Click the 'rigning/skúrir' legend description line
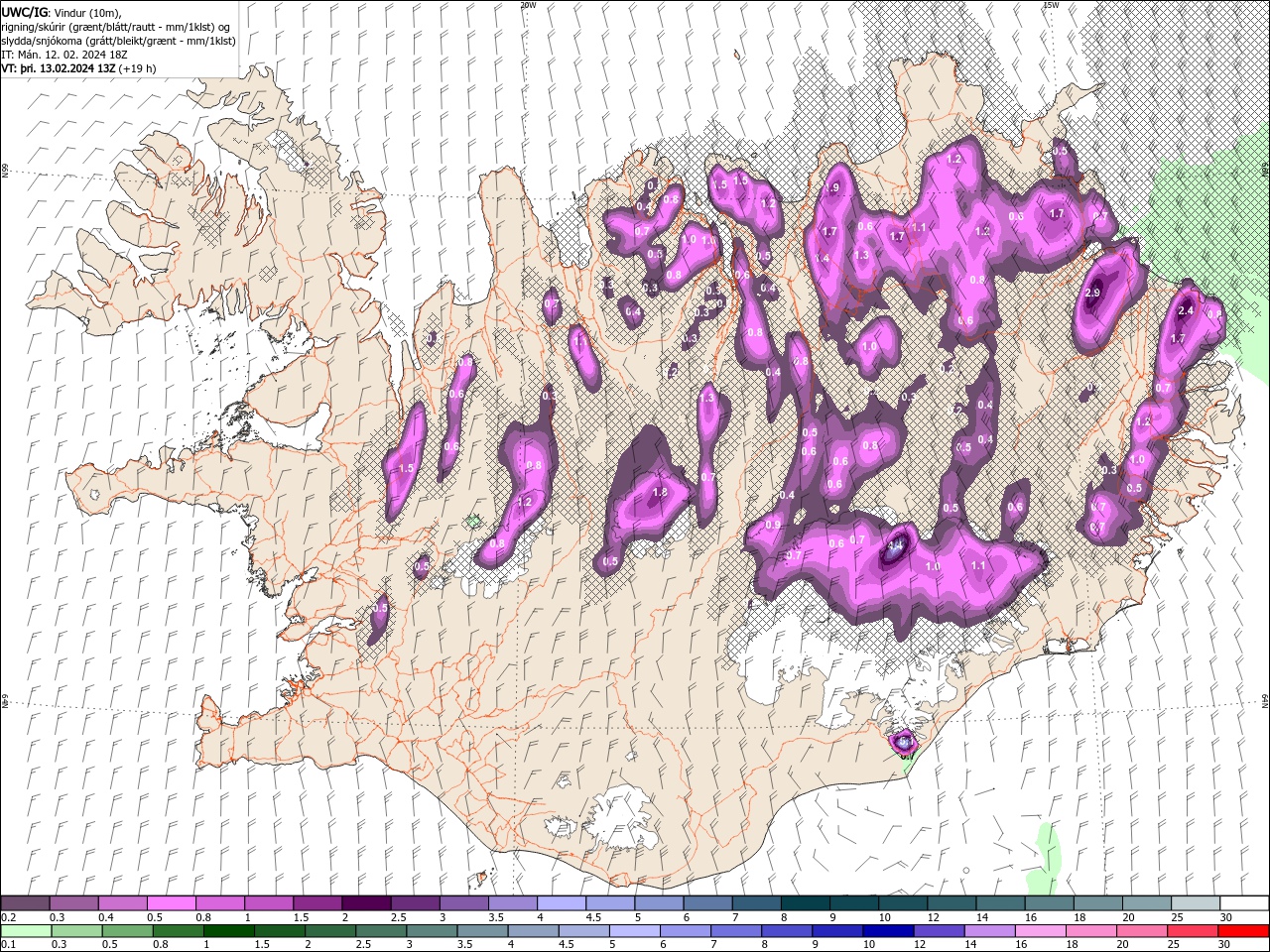This screenshot has width=1270, height=952. (x=116, y=27)
